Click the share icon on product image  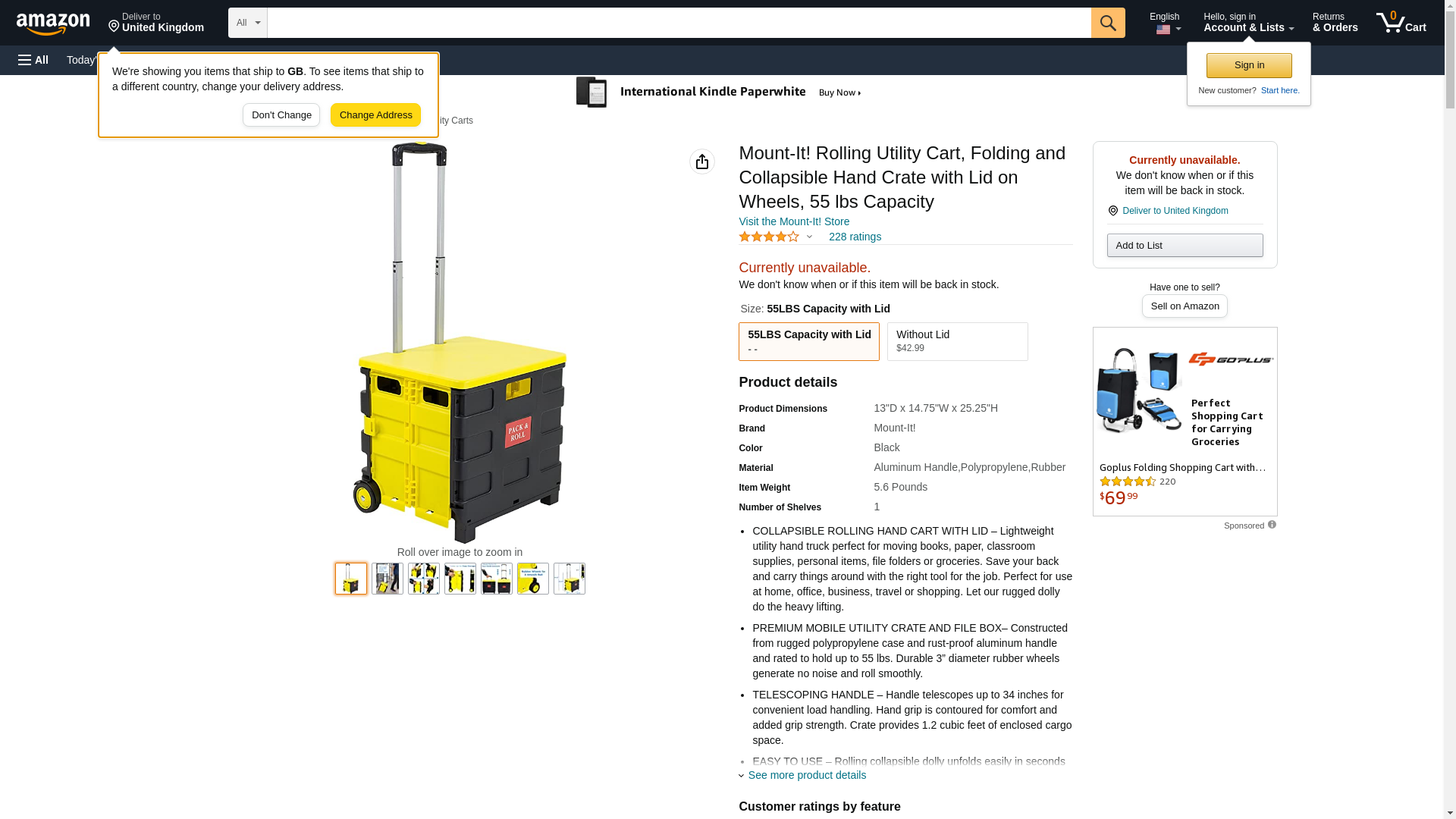[702, 162]
